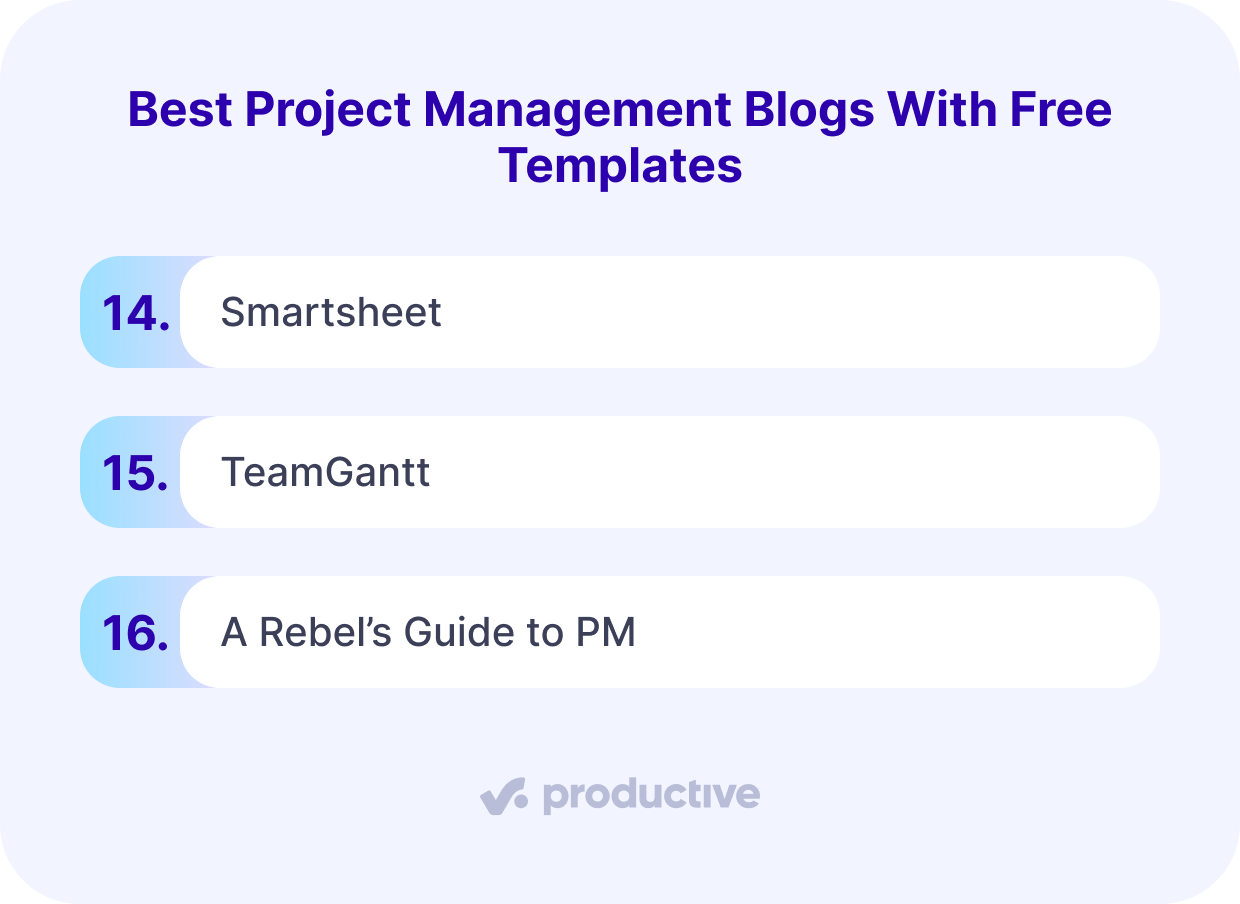Open the TeamGantt list entry
The image size is (1240, 904).
(326, 473)
